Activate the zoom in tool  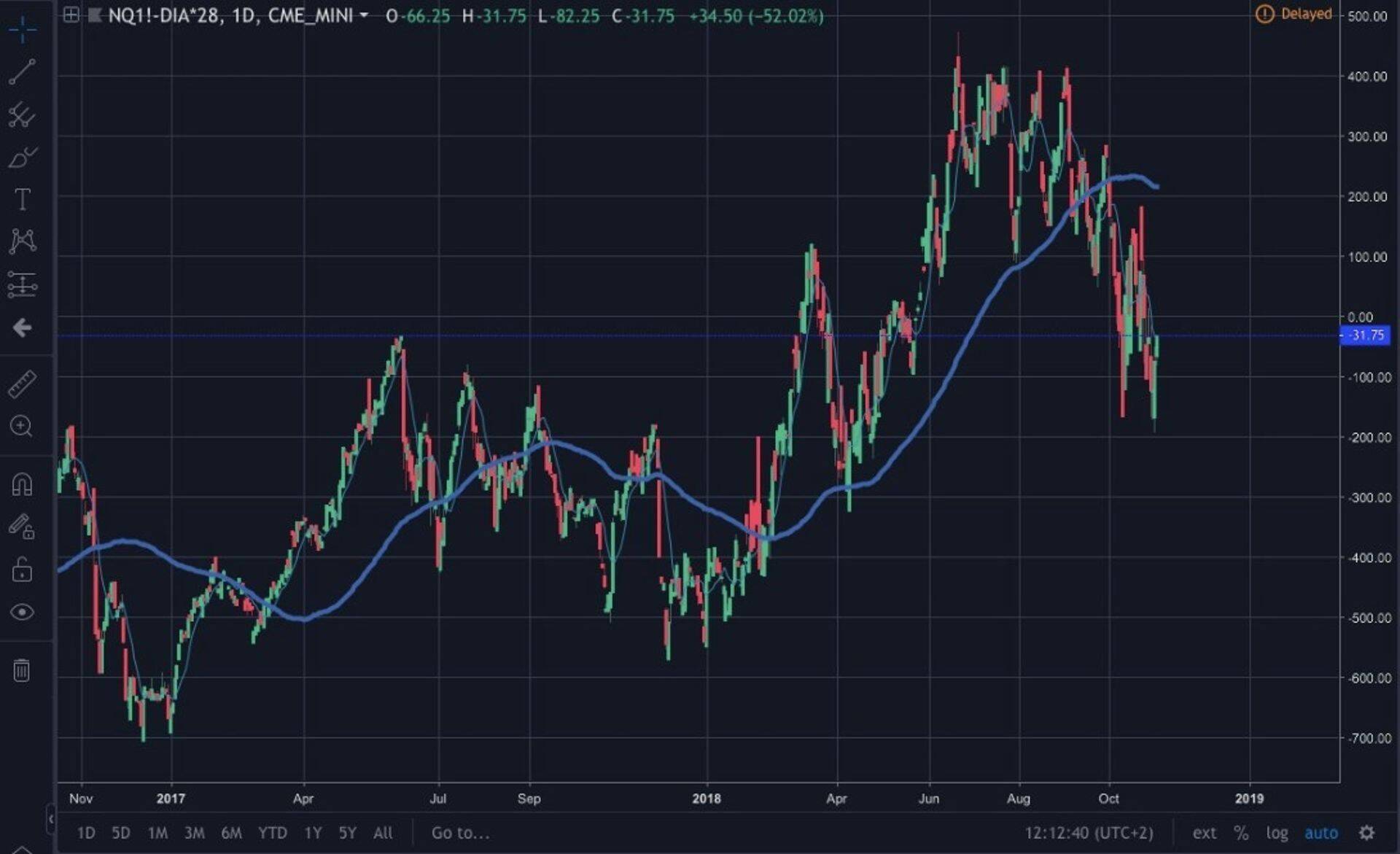(x=22, y=427)
